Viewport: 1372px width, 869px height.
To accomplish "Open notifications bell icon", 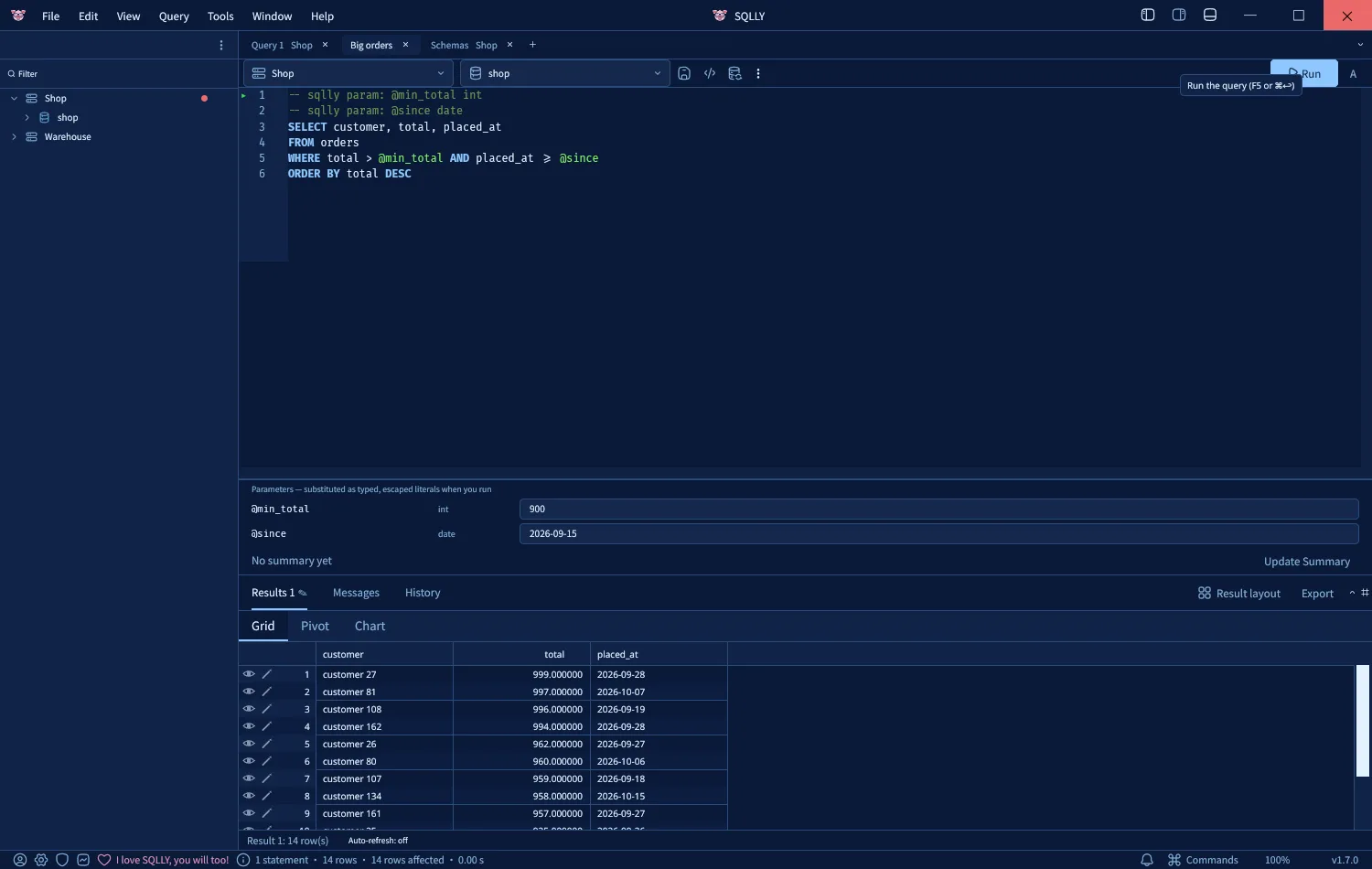I will pyautogui.click(x=1147, y=860).
